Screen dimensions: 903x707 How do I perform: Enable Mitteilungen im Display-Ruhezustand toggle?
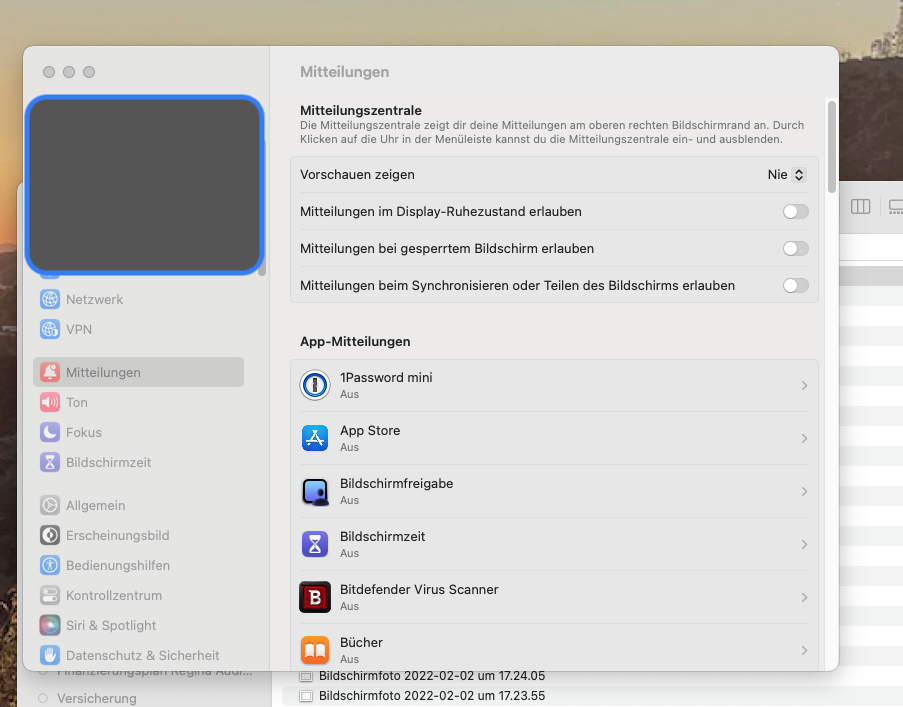pos(795,212)
